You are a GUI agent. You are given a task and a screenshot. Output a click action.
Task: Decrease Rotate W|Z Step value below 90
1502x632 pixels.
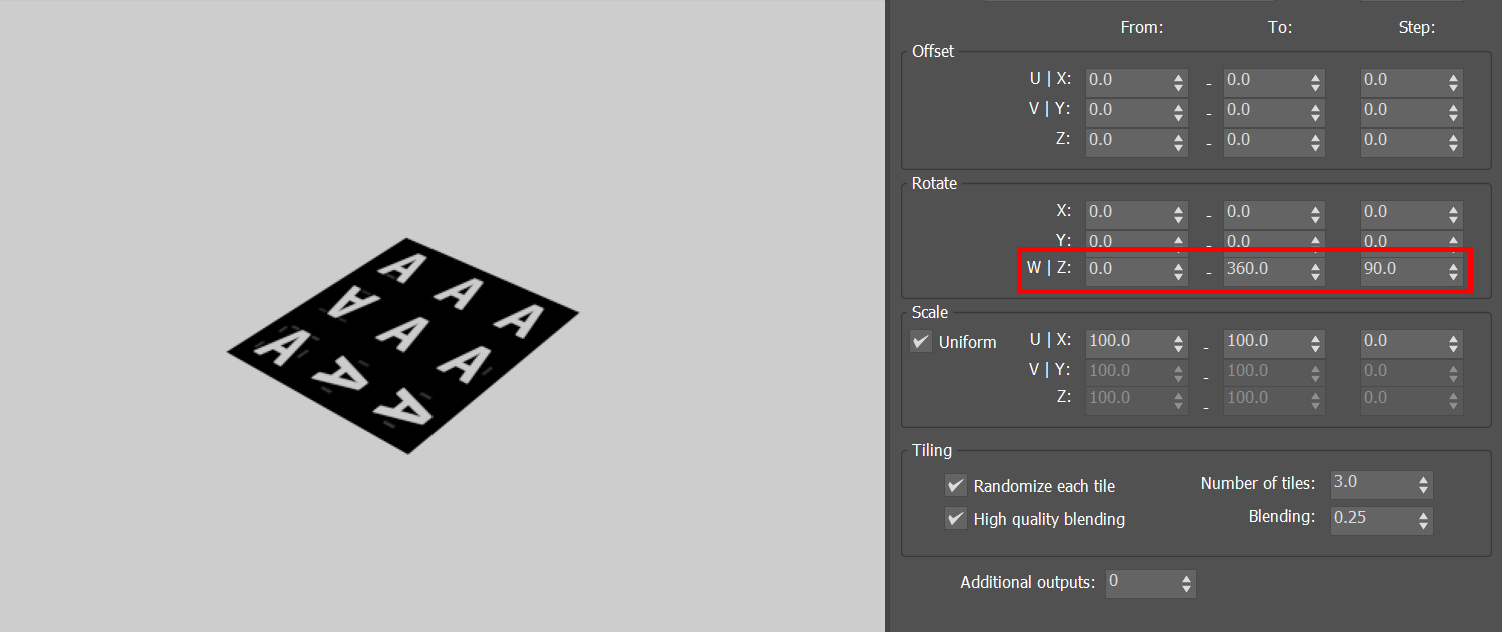[1453, 273]
